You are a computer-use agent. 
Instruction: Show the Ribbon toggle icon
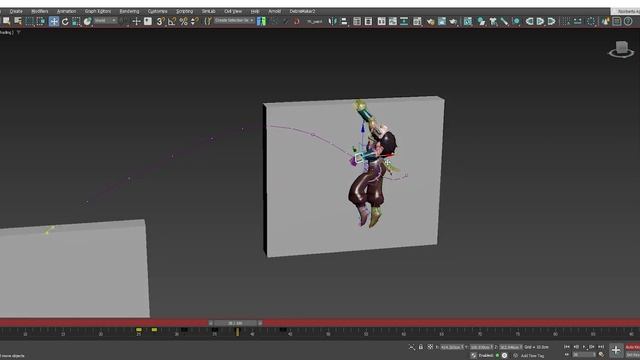tap(381, 21)
